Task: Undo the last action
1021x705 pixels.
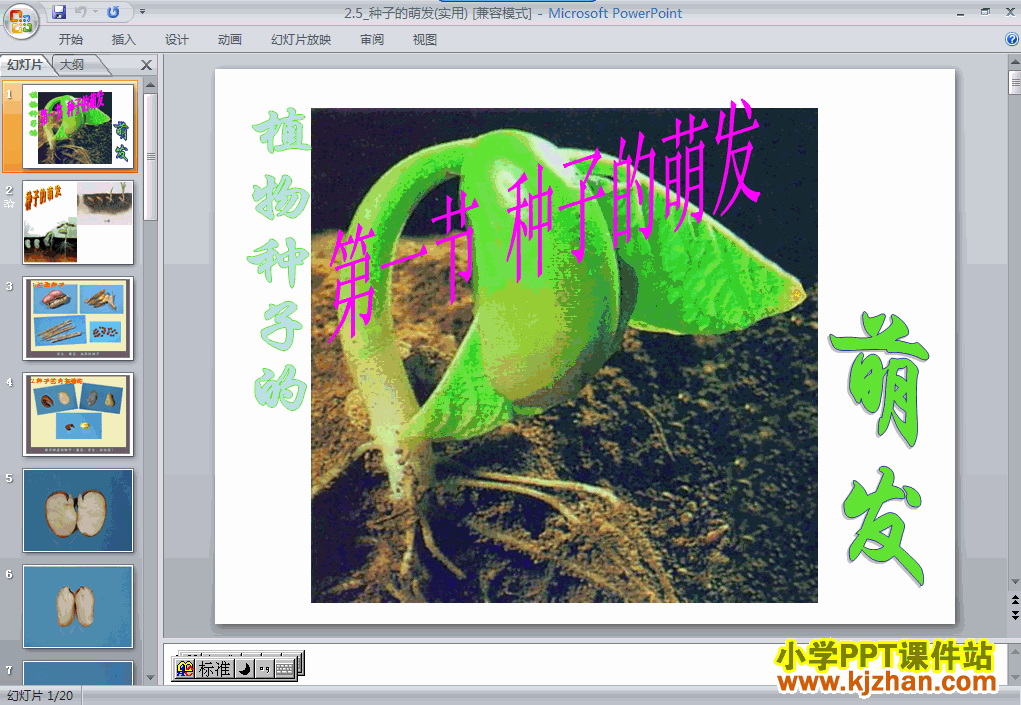Action: pos(81,12)
